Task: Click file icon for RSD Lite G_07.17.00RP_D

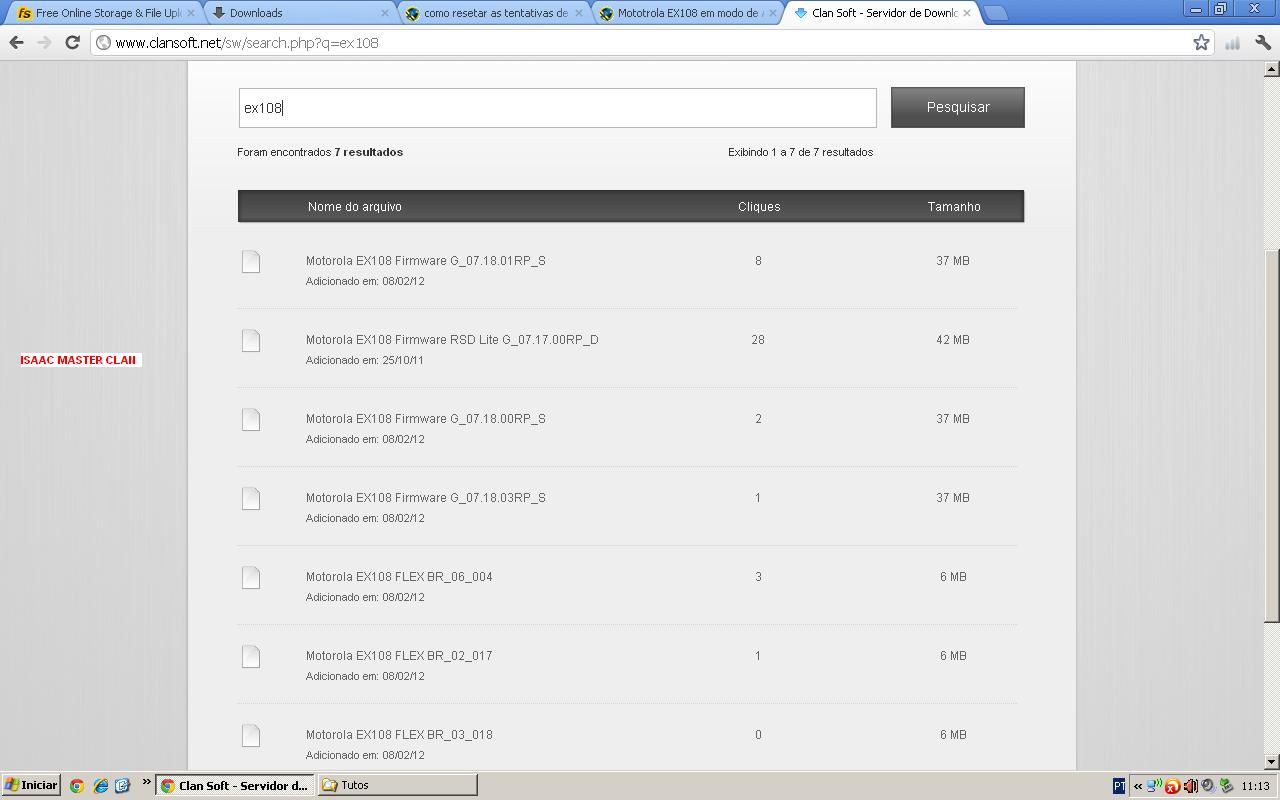Action: point(251,340)
